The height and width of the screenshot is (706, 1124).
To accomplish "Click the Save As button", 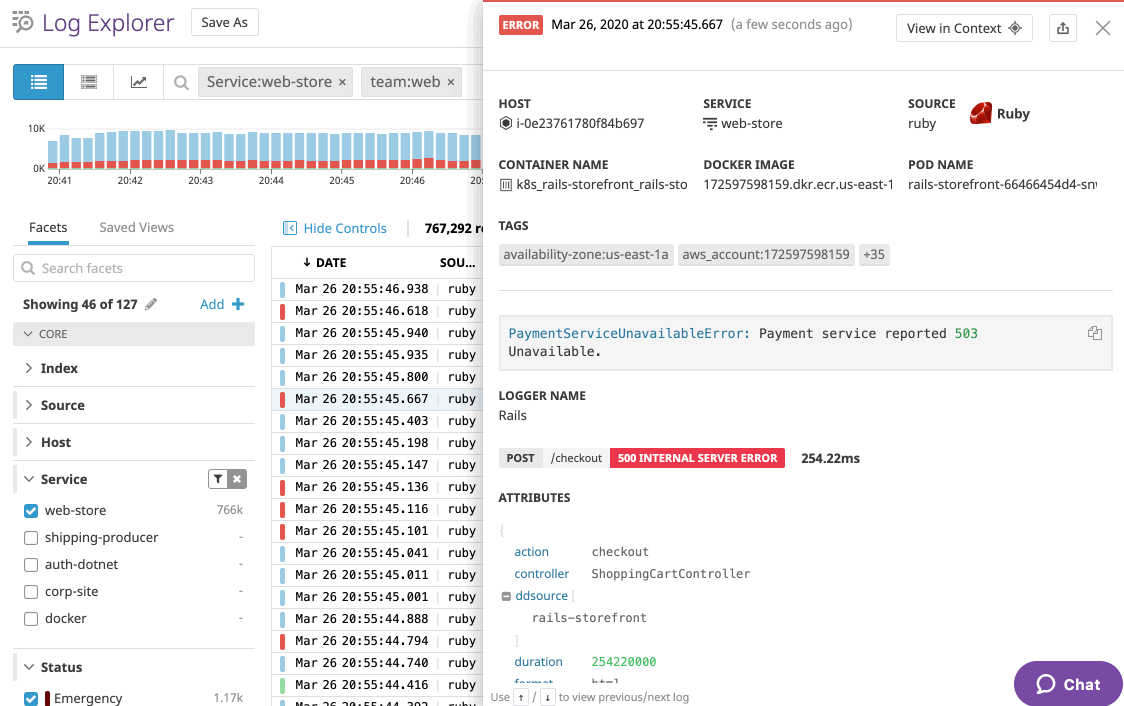I will (x=224, y=22).
